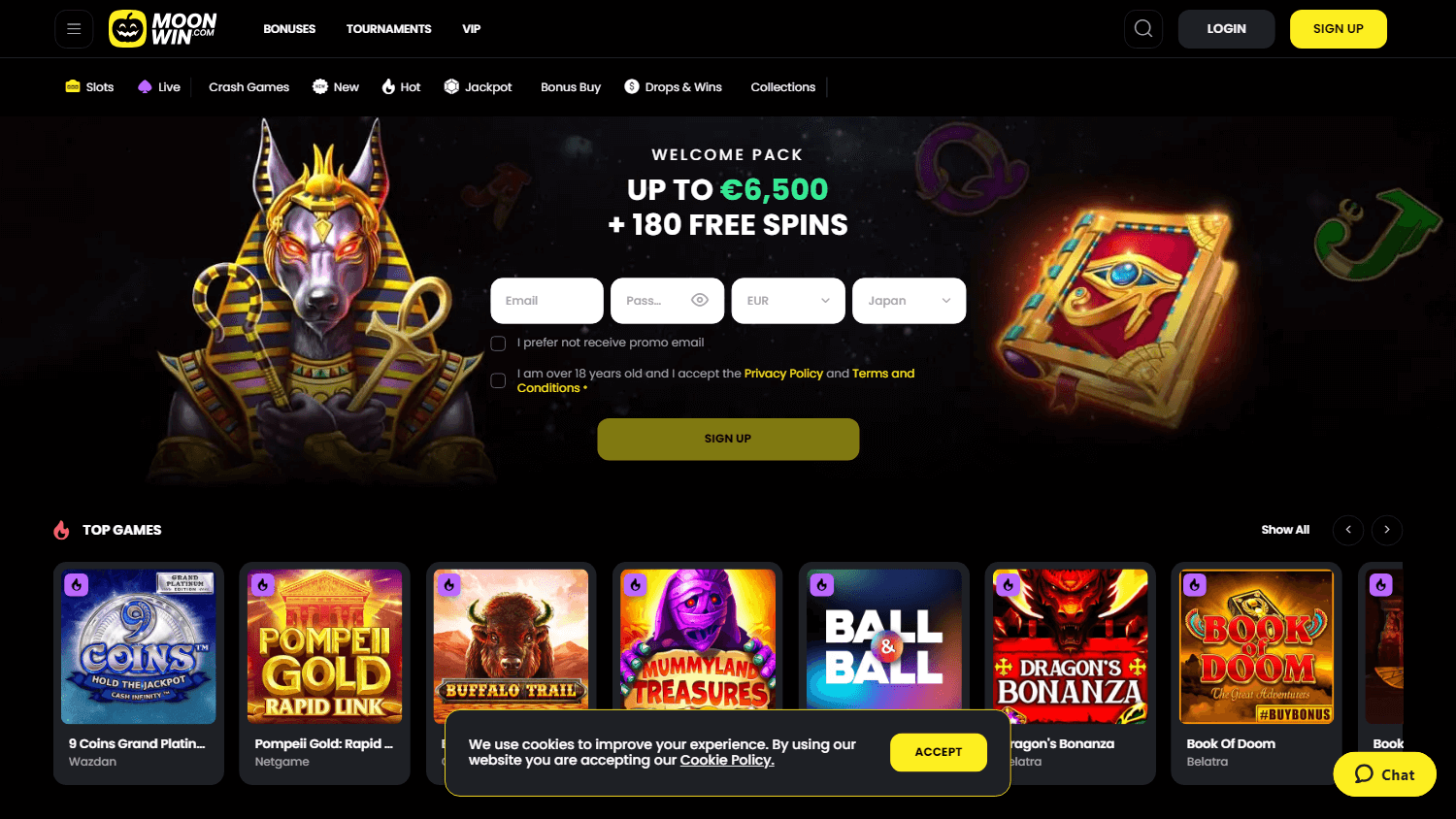Click the Moon Win logo
The image size is (1456, 819).
click(163, 29)
